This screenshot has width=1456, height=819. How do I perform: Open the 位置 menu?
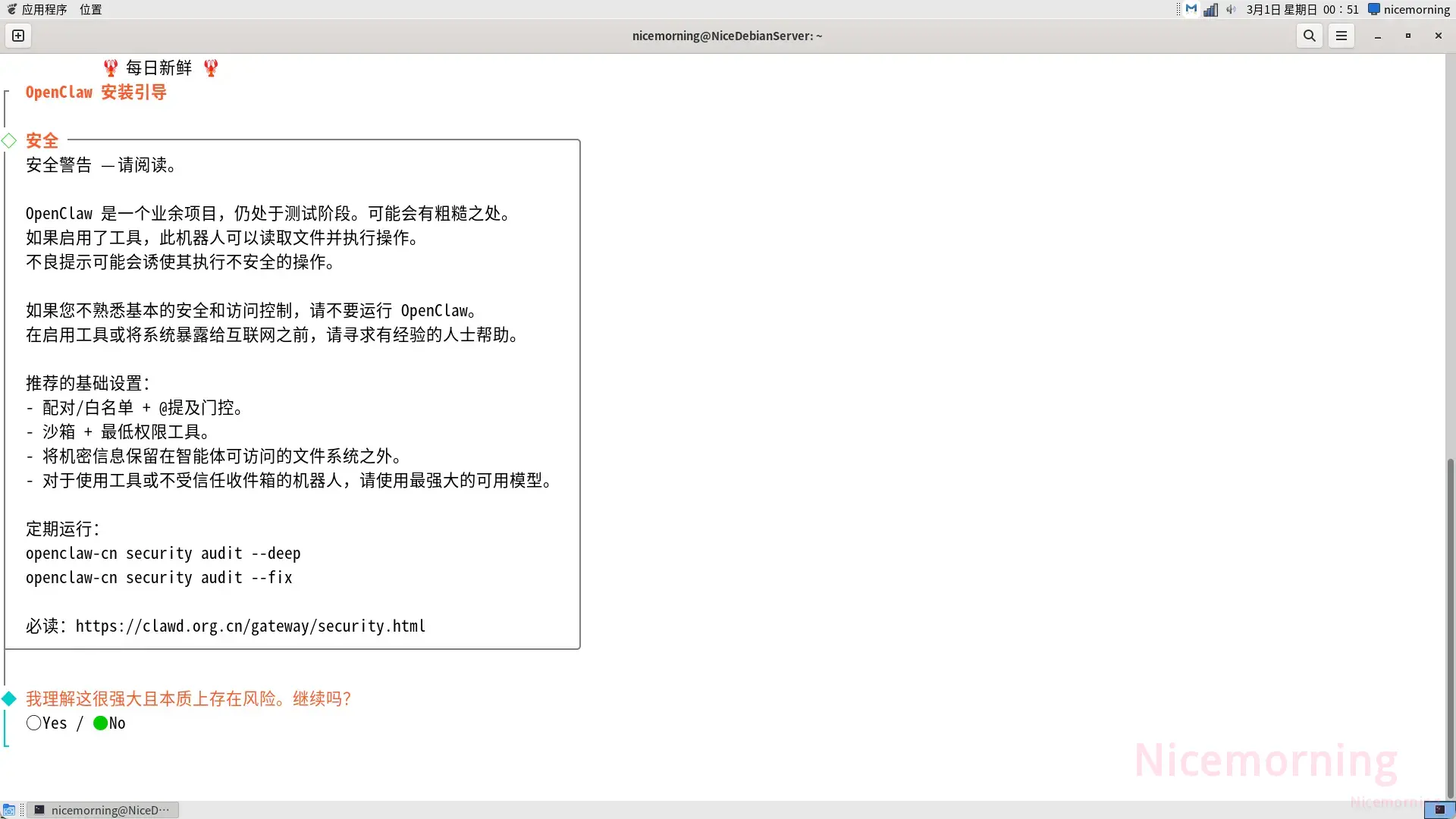tap(90, 9)
